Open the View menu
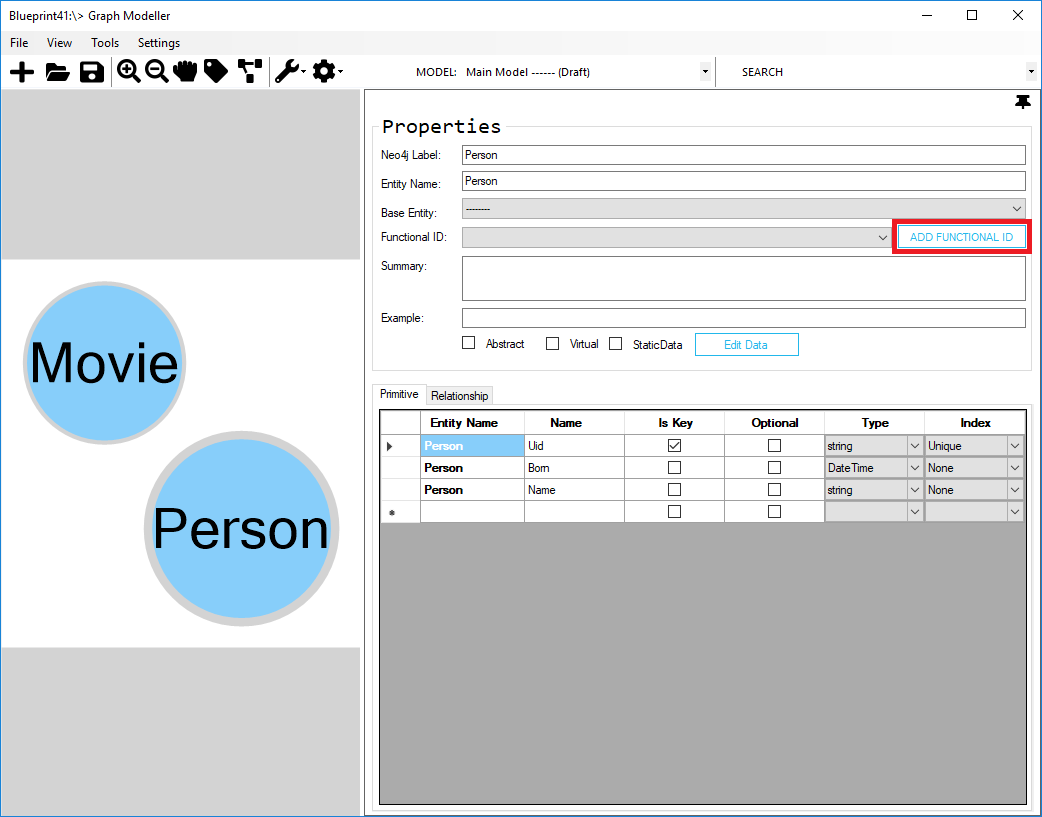 pos(59,43)
